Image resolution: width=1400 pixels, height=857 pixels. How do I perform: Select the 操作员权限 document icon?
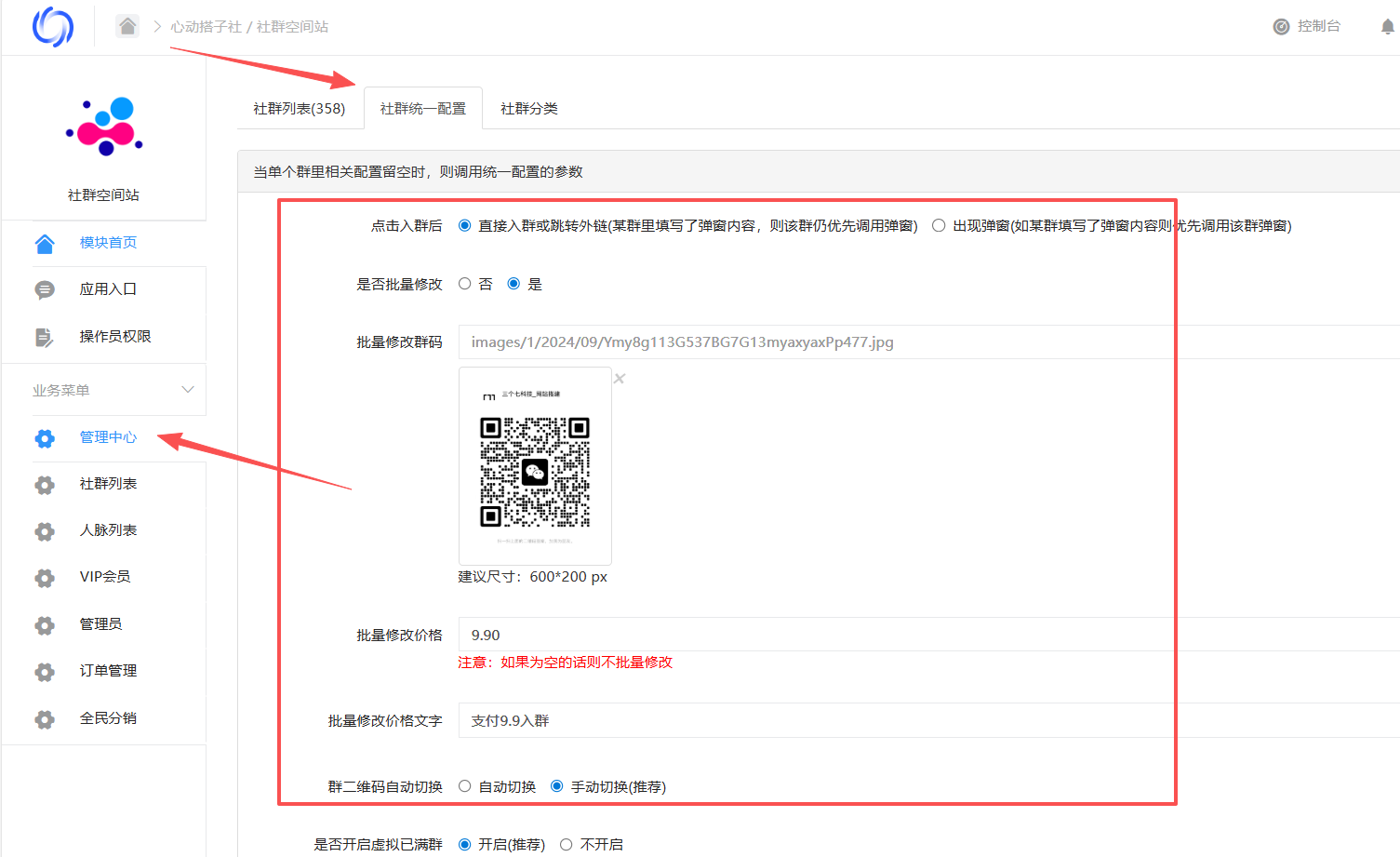click(x=45, y=336)
